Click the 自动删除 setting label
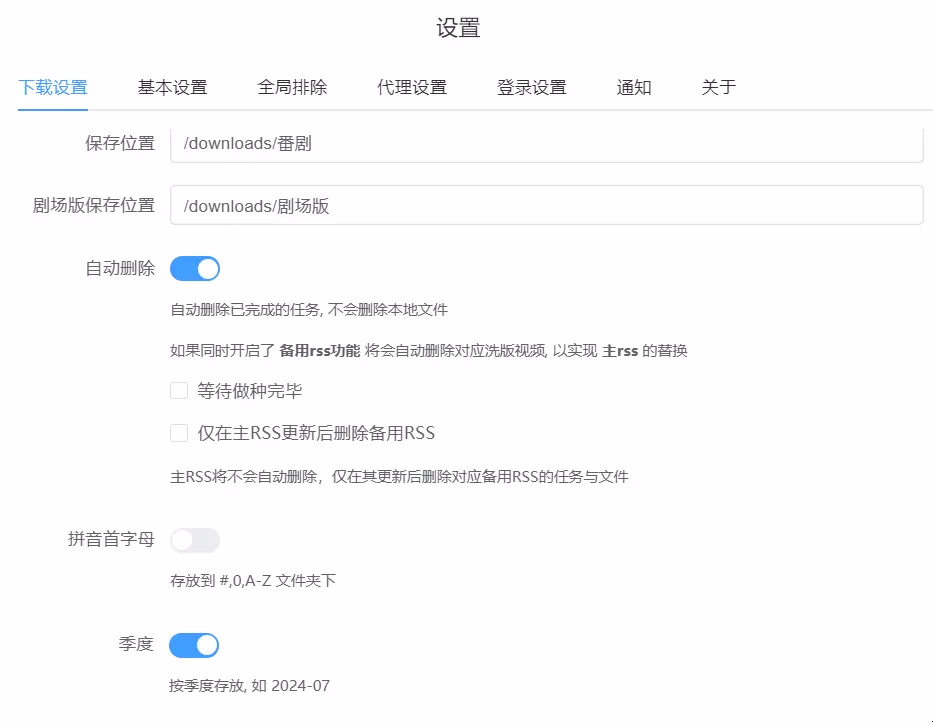The width and height of the screenshot is (933, 722). click(x=120, y=268)
